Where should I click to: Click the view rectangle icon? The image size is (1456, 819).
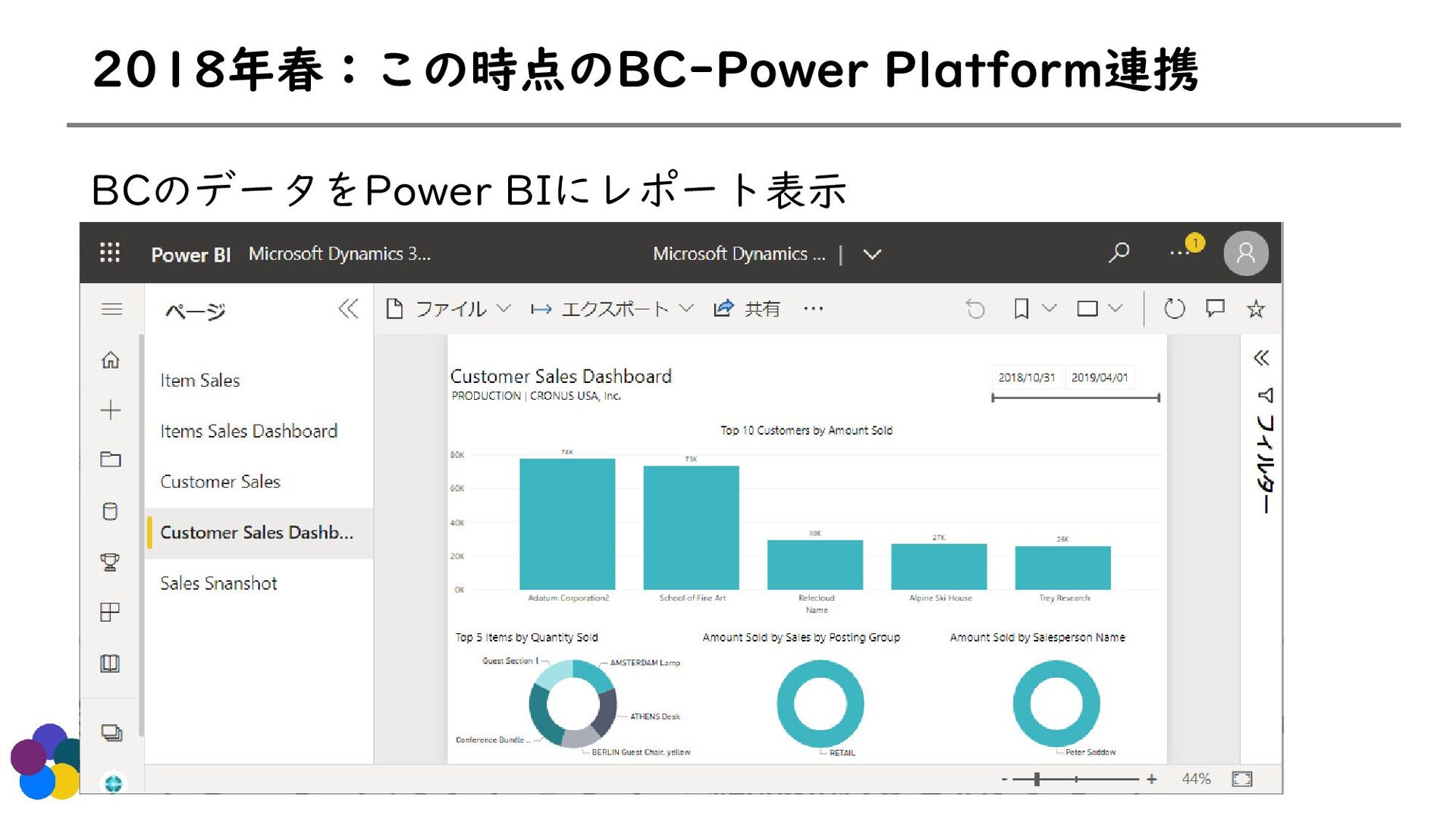[x=1087, y=309]
